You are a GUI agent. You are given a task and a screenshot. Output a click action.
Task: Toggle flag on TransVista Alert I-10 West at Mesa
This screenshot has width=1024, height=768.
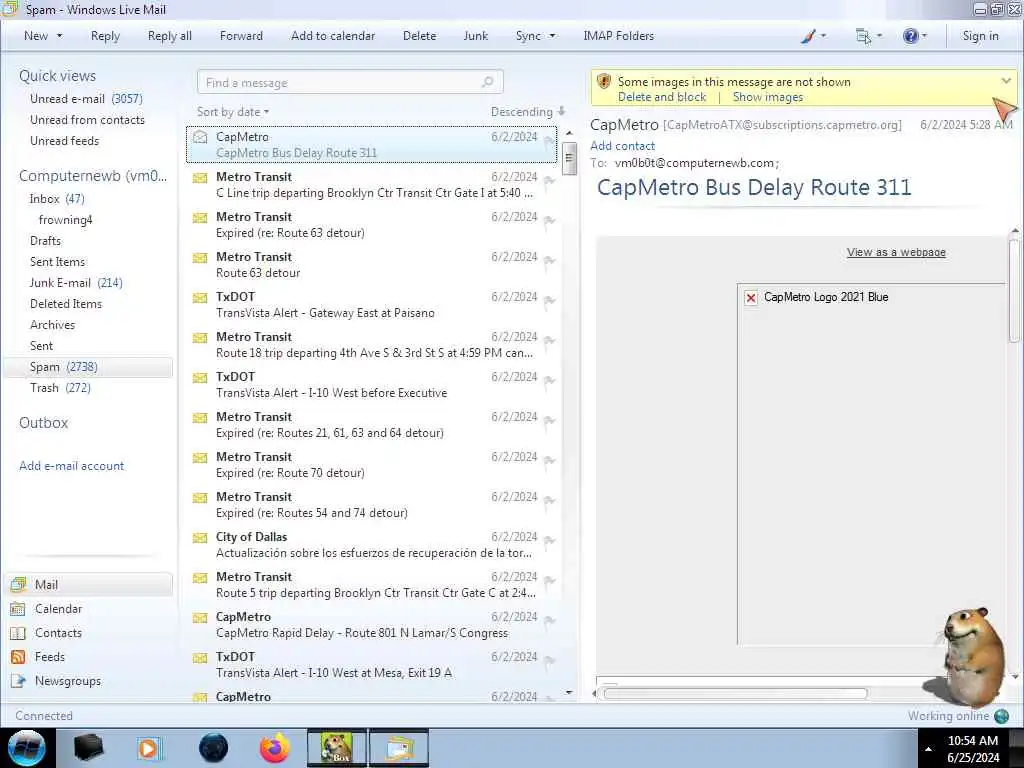tap(549, 661)
